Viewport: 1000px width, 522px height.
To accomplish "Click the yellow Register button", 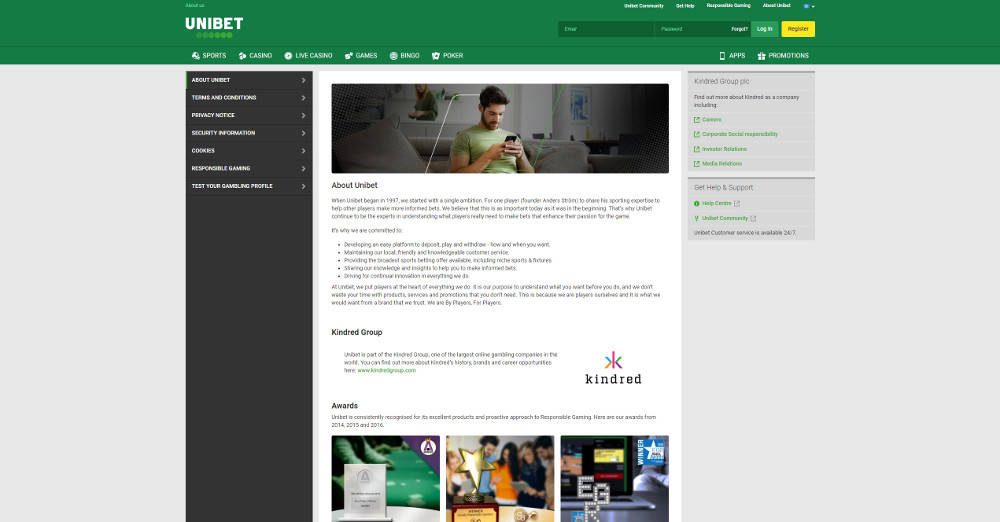I will [798, 29].
